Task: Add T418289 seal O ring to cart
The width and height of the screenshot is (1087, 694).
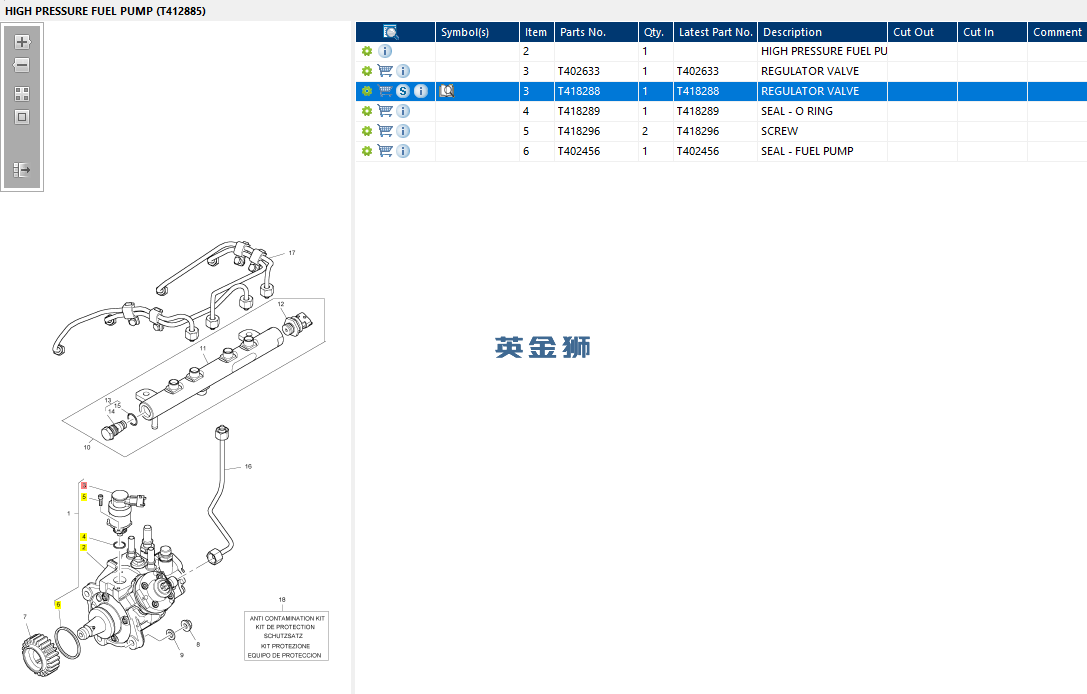Action: tap(385, 111)
